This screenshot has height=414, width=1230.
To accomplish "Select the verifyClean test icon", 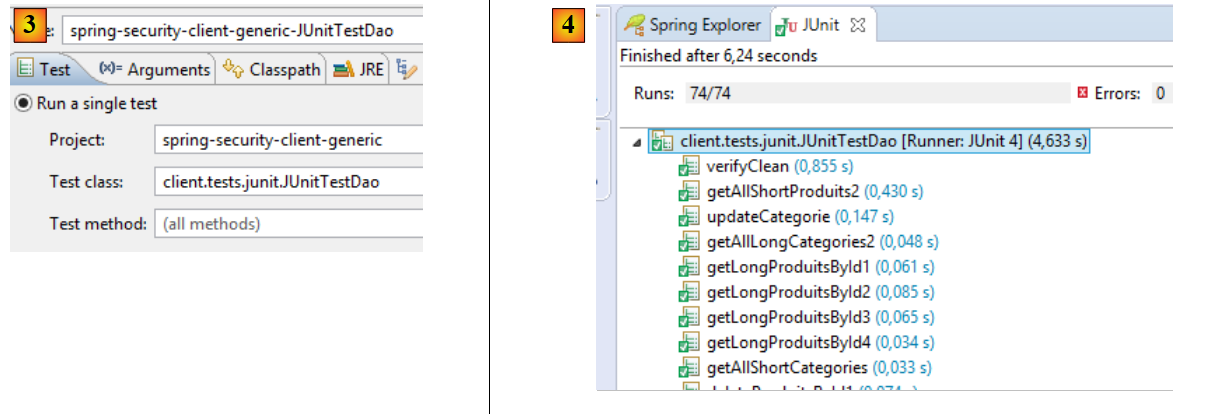I will click(x=688, y=167).
